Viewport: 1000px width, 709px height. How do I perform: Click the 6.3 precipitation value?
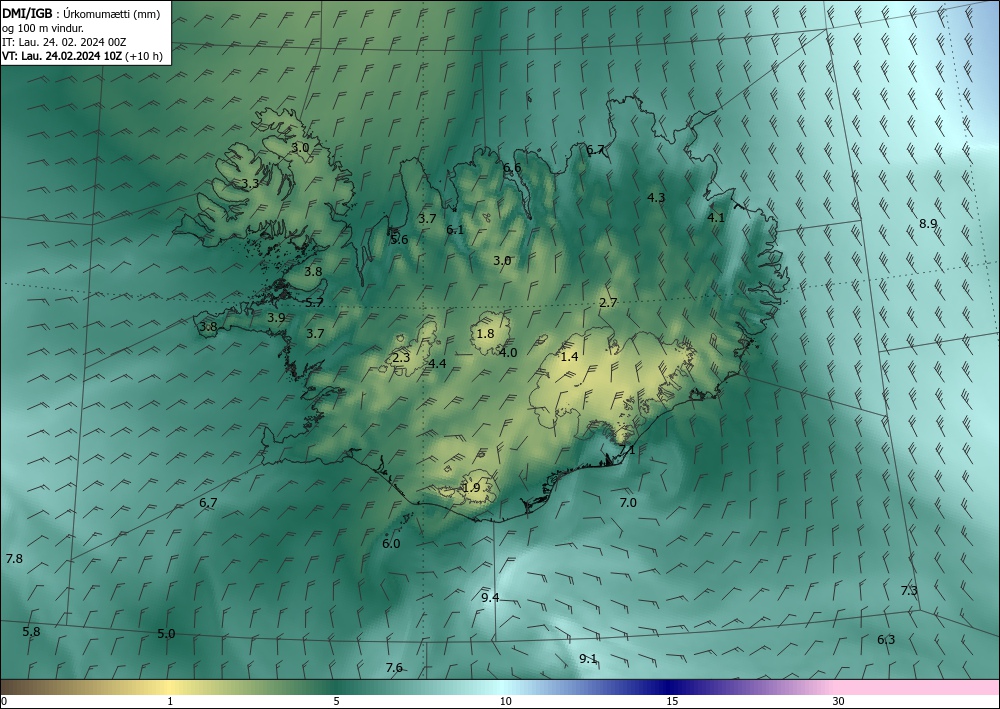tap(886, 640)
